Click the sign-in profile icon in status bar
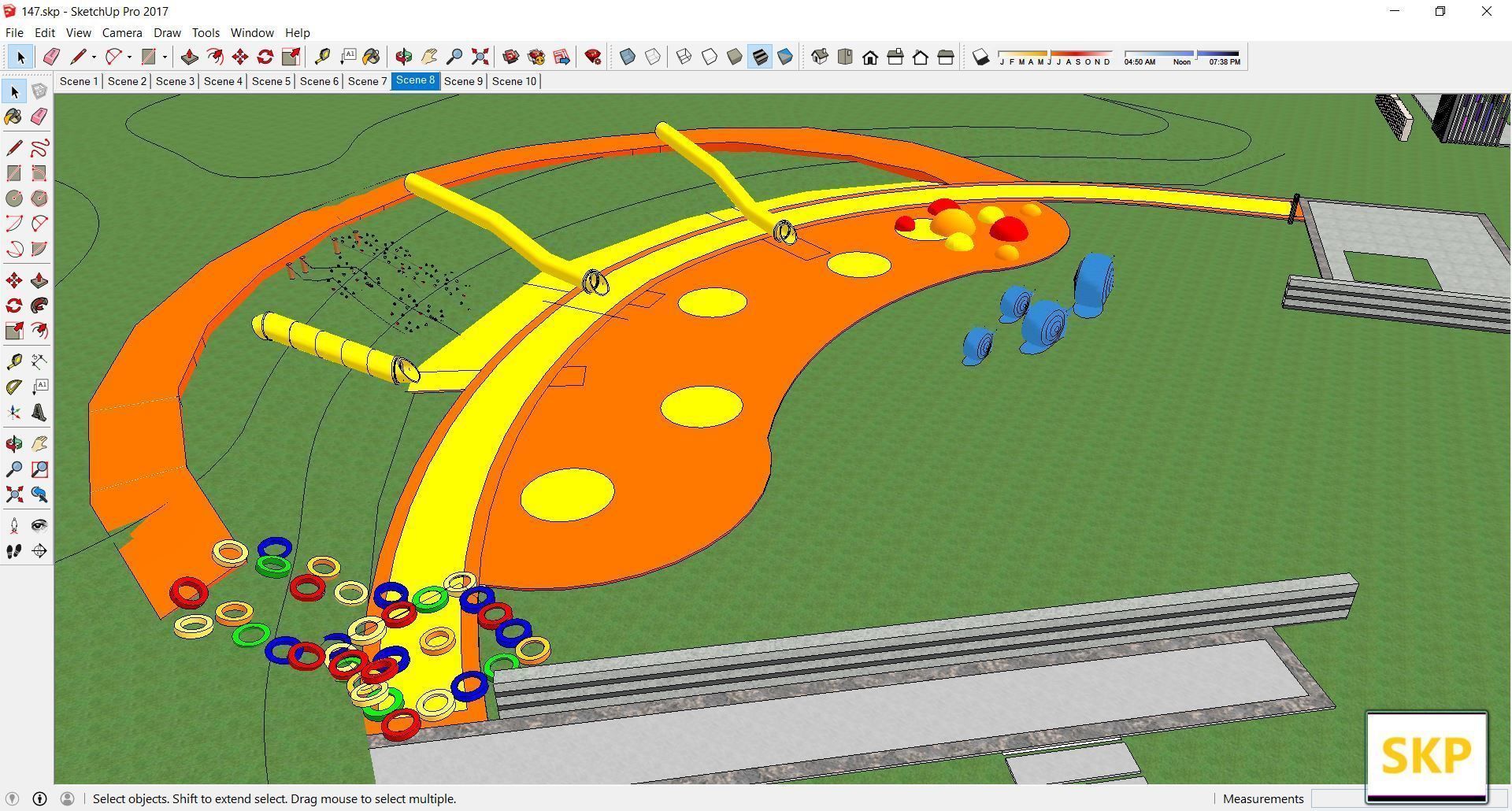 [x=68, y=798]
